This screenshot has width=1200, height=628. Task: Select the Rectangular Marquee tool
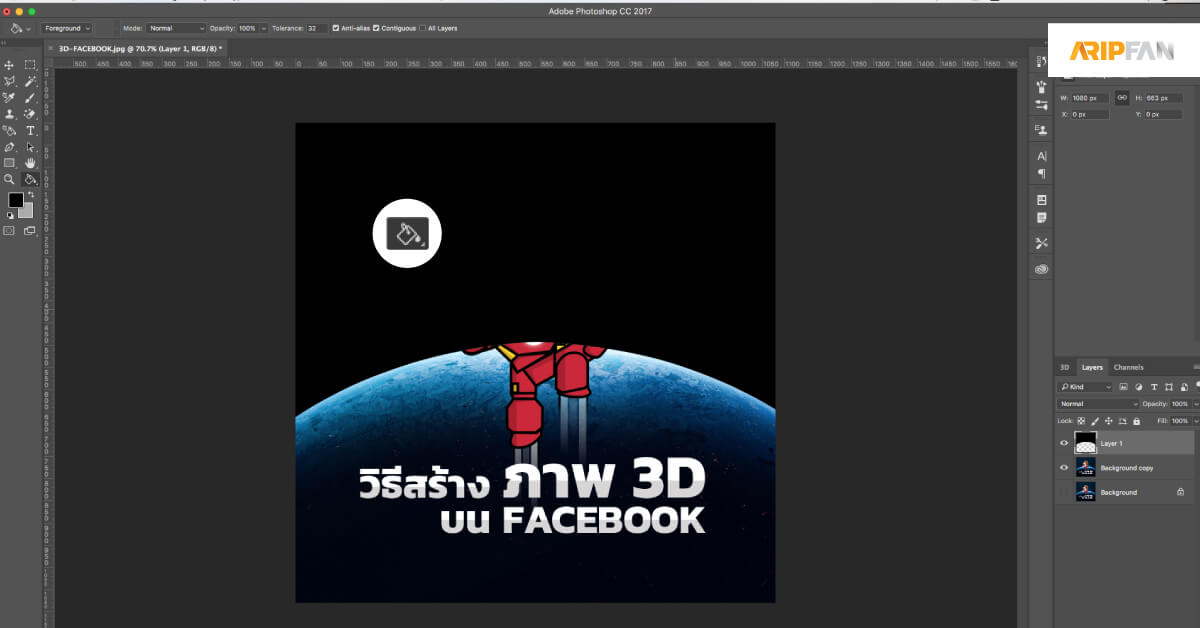[30, 65]
